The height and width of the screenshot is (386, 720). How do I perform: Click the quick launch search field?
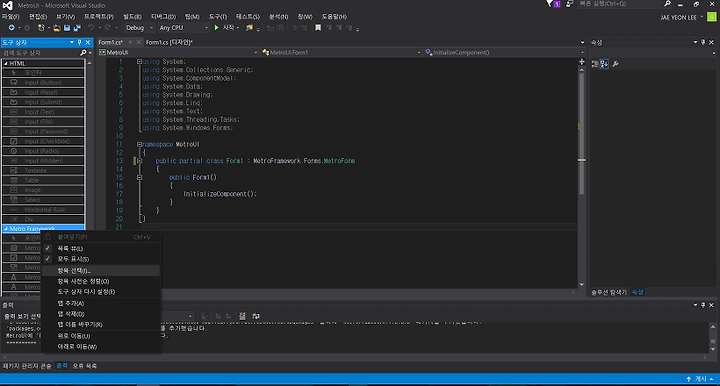click(620, 4)
